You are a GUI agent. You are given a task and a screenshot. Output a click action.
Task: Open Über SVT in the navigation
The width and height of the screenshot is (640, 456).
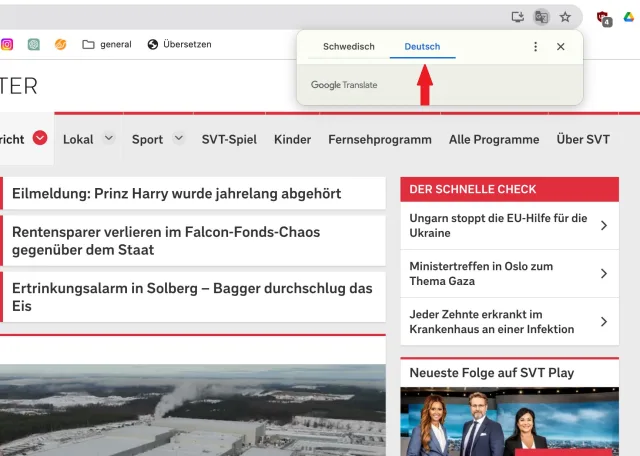pyautogui.click(x=583, y=140)
